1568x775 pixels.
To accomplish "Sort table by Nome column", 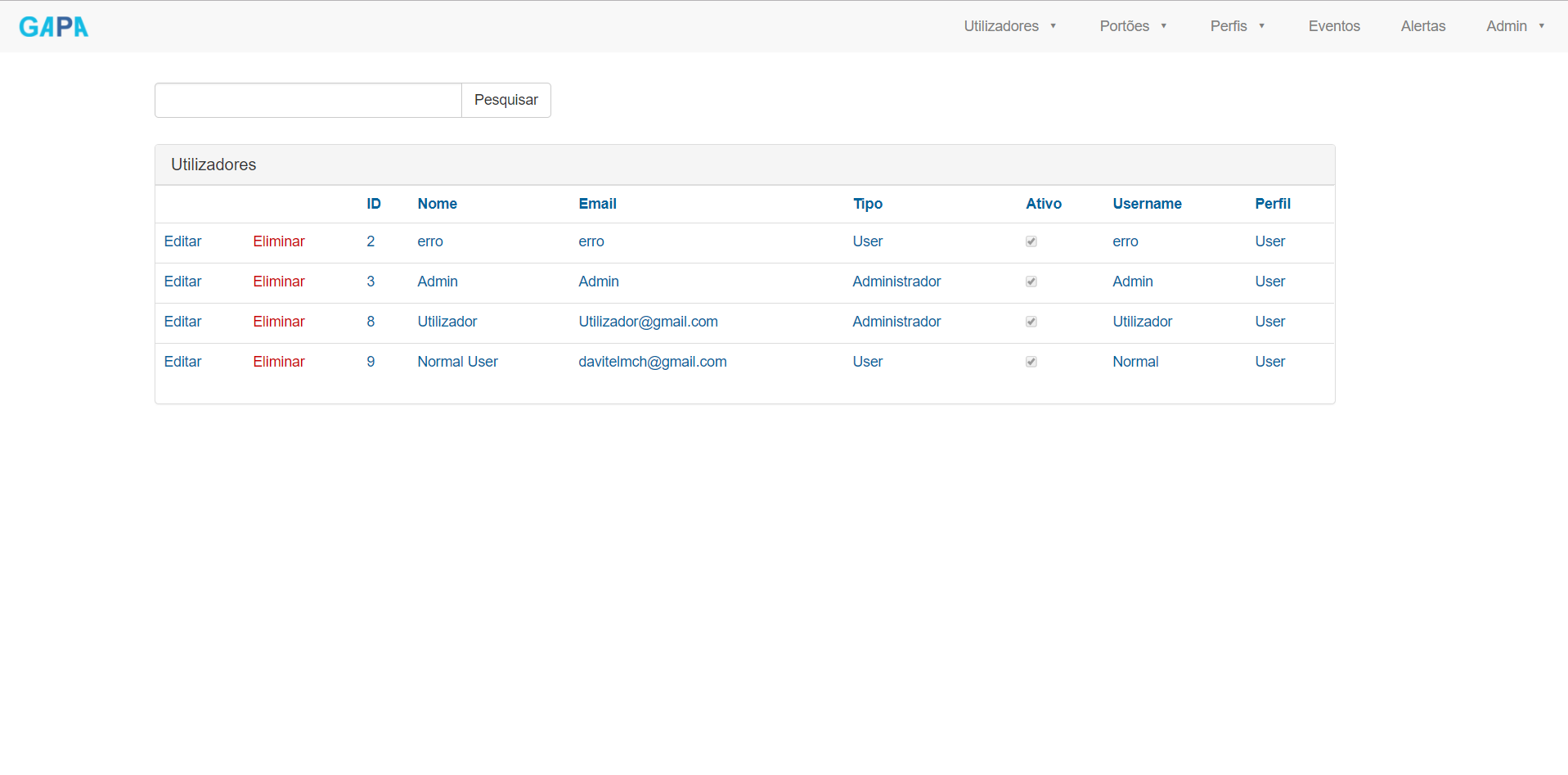I will (438, 204).
